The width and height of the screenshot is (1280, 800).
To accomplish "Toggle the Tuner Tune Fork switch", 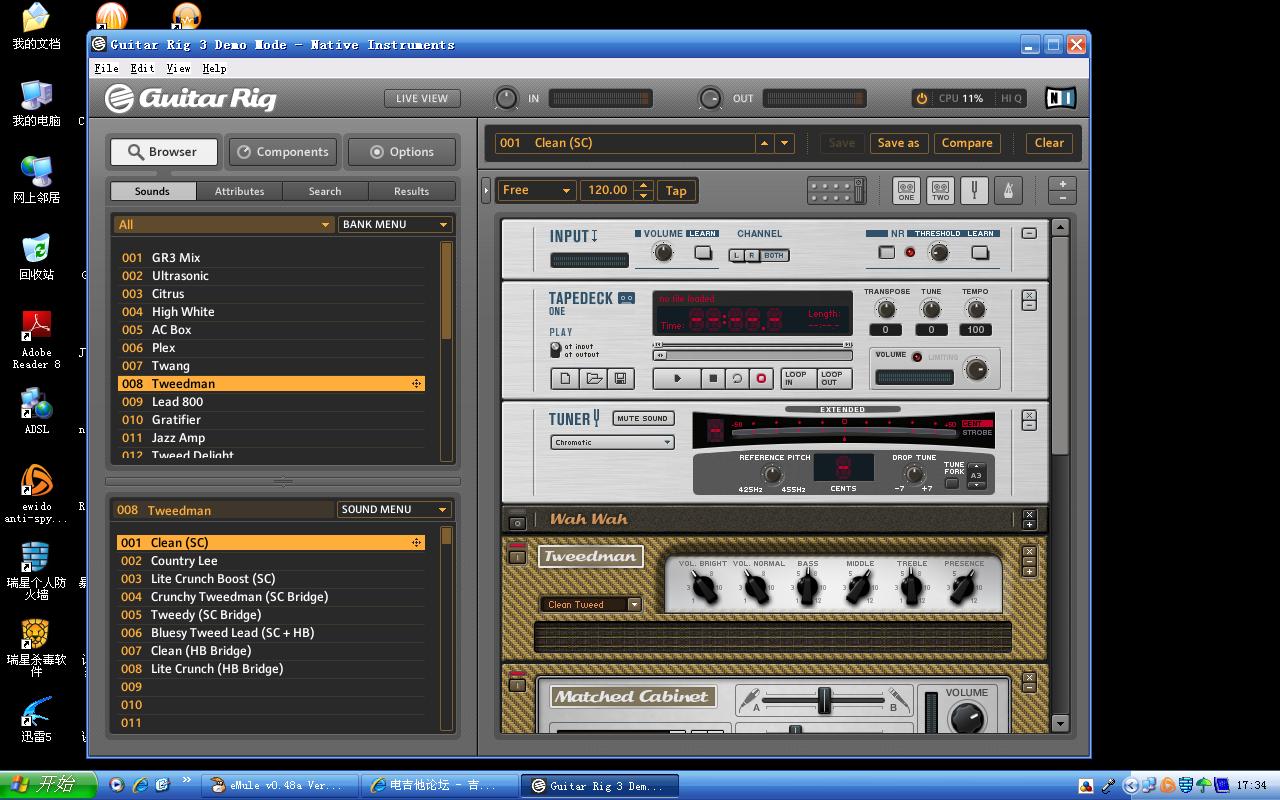I will pos(951,483).
